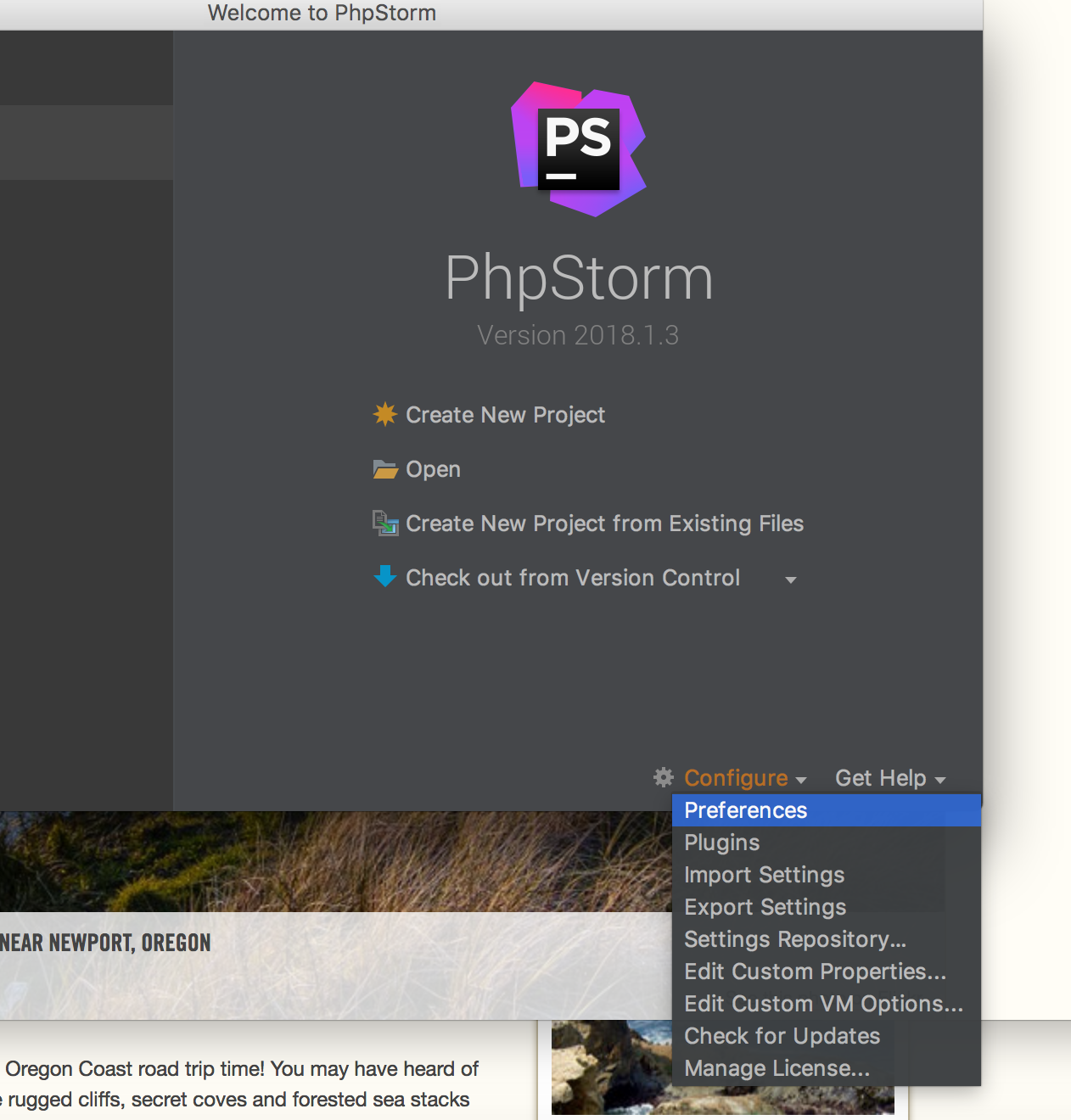This screenshot has width=1071, height=1120.
Task: Open Plugins from the Configure menu
Action: [827, 843]
